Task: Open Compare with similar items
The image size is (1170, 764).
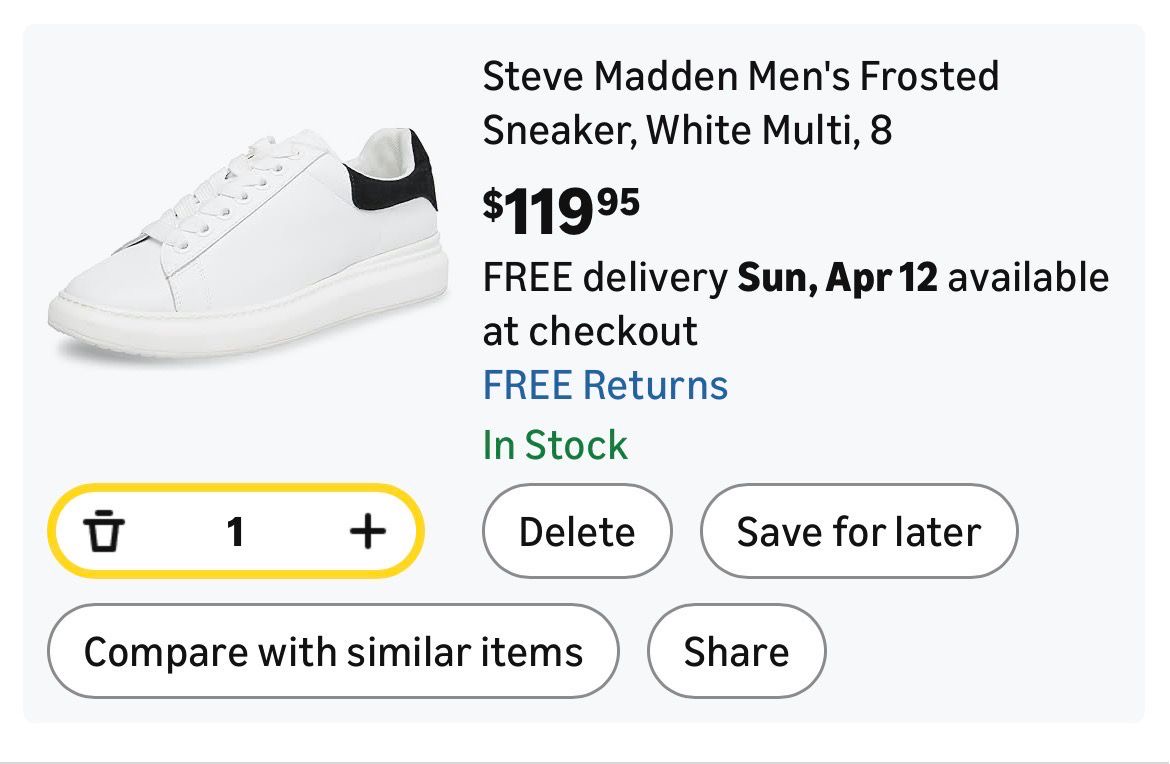Action: point(333,652)
